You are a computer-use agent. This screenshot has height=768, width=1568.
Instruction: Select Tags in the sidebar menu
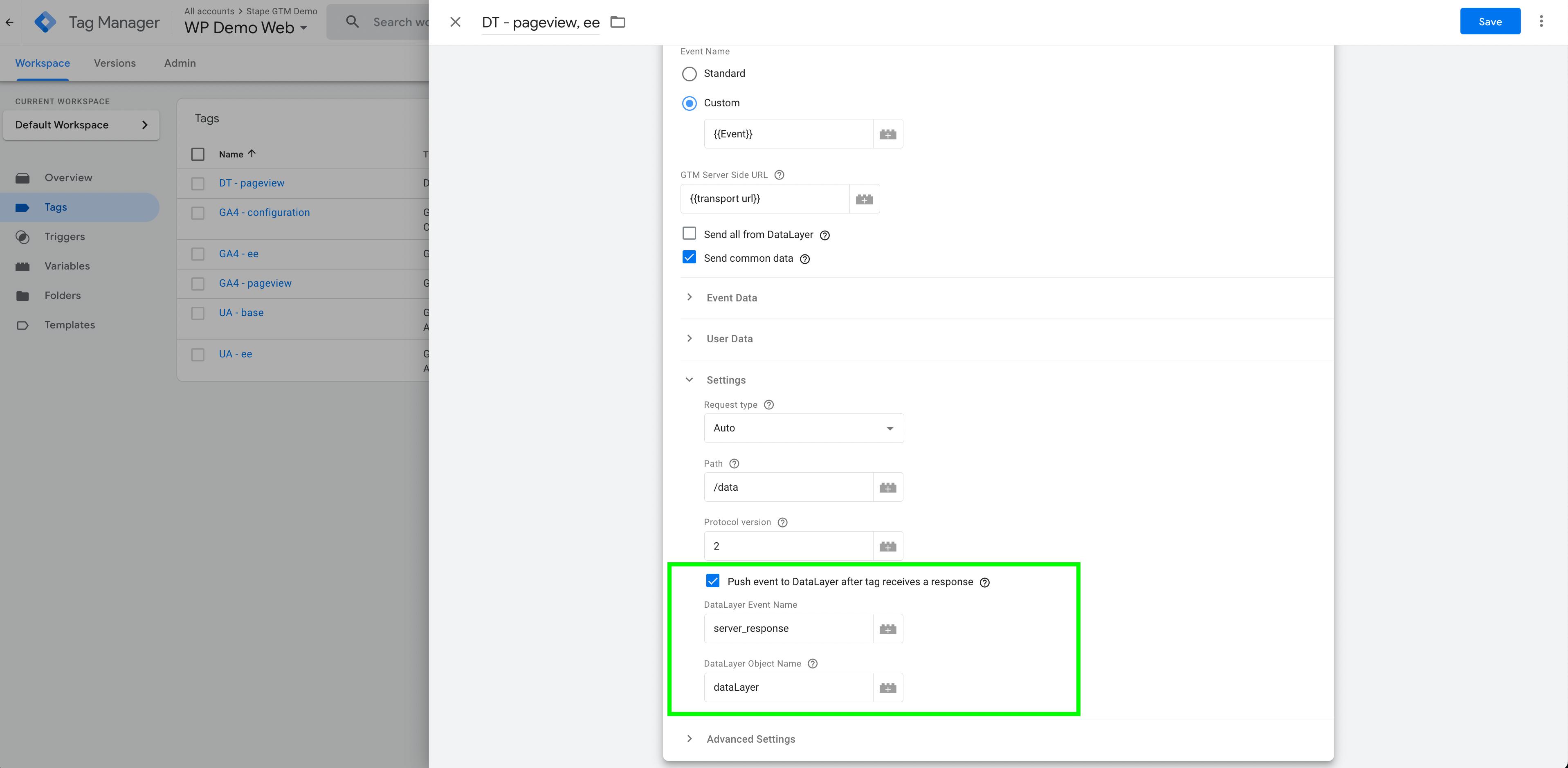79,207
